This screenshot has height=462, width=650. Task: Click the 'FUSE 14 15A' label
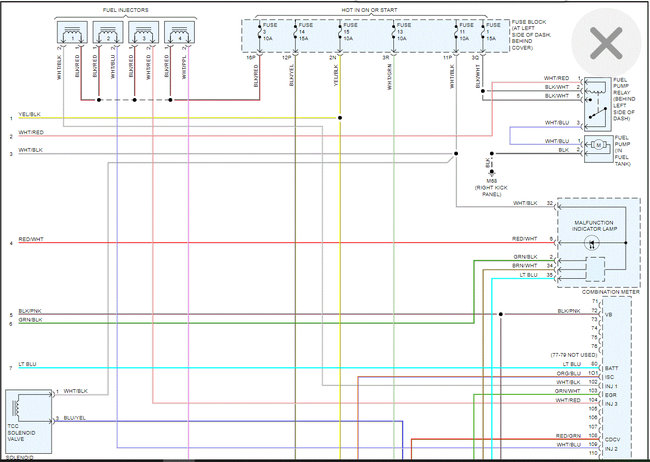click(x=306, y=32)
